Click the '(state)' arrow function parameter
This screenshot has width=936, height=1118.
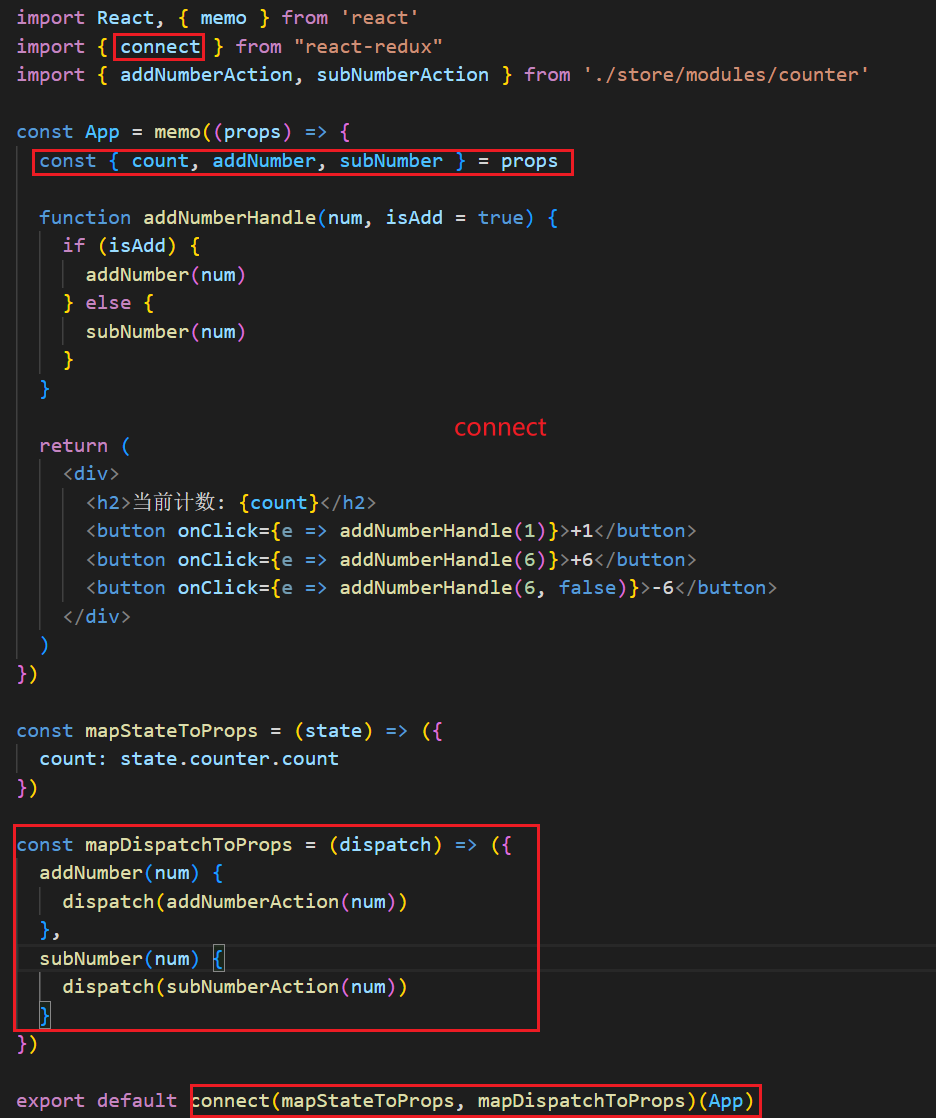pos(334,731)
